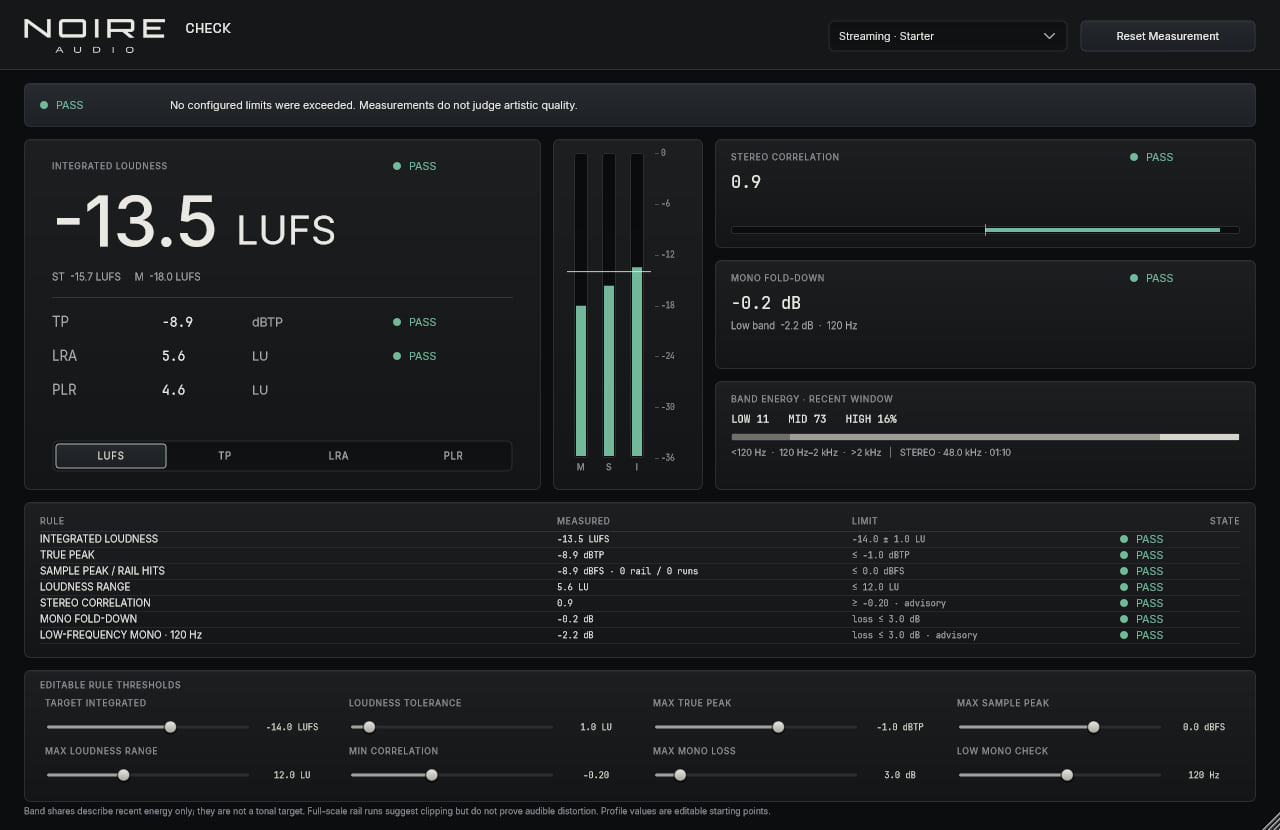Click the -13.5 LUFS integrated loudness readout
This screenshot has height=830, width=1280.
tap(195, 222)
